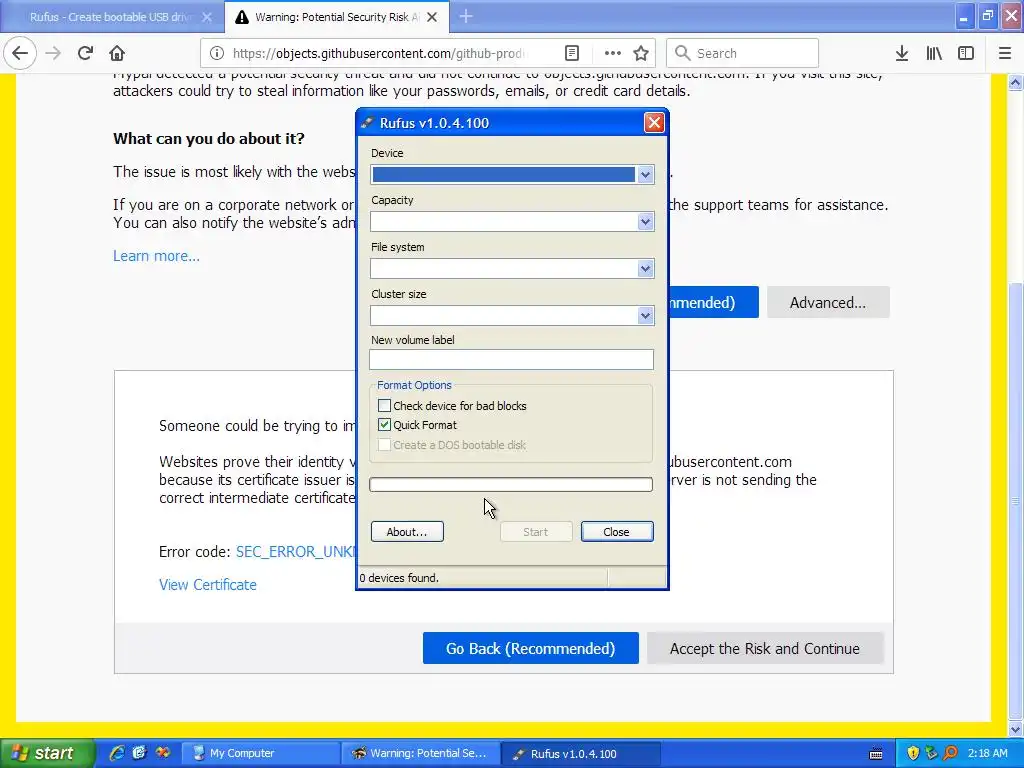Open the View Certificate link

pyautogui.click(x=208, y=584)
